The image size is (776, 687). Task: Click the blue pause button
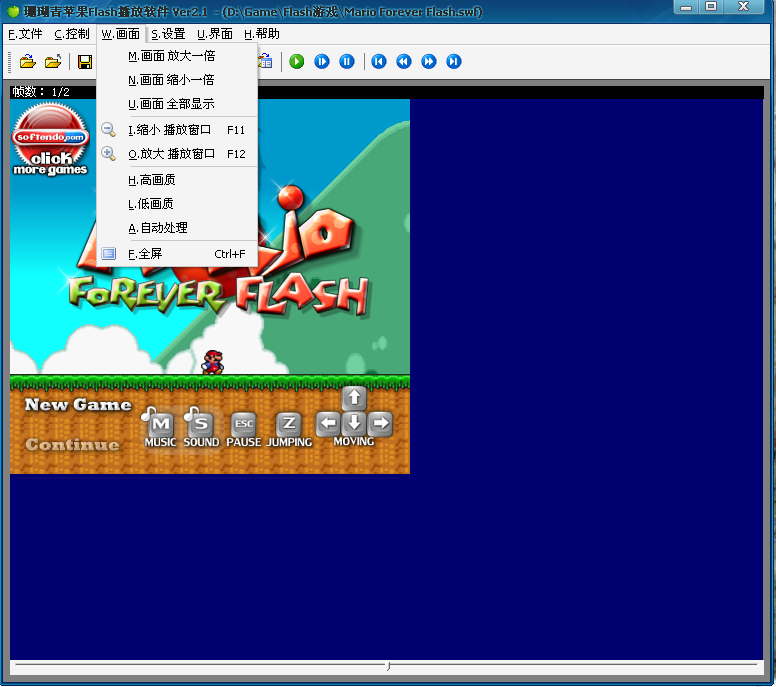click(x=347, y=61)
